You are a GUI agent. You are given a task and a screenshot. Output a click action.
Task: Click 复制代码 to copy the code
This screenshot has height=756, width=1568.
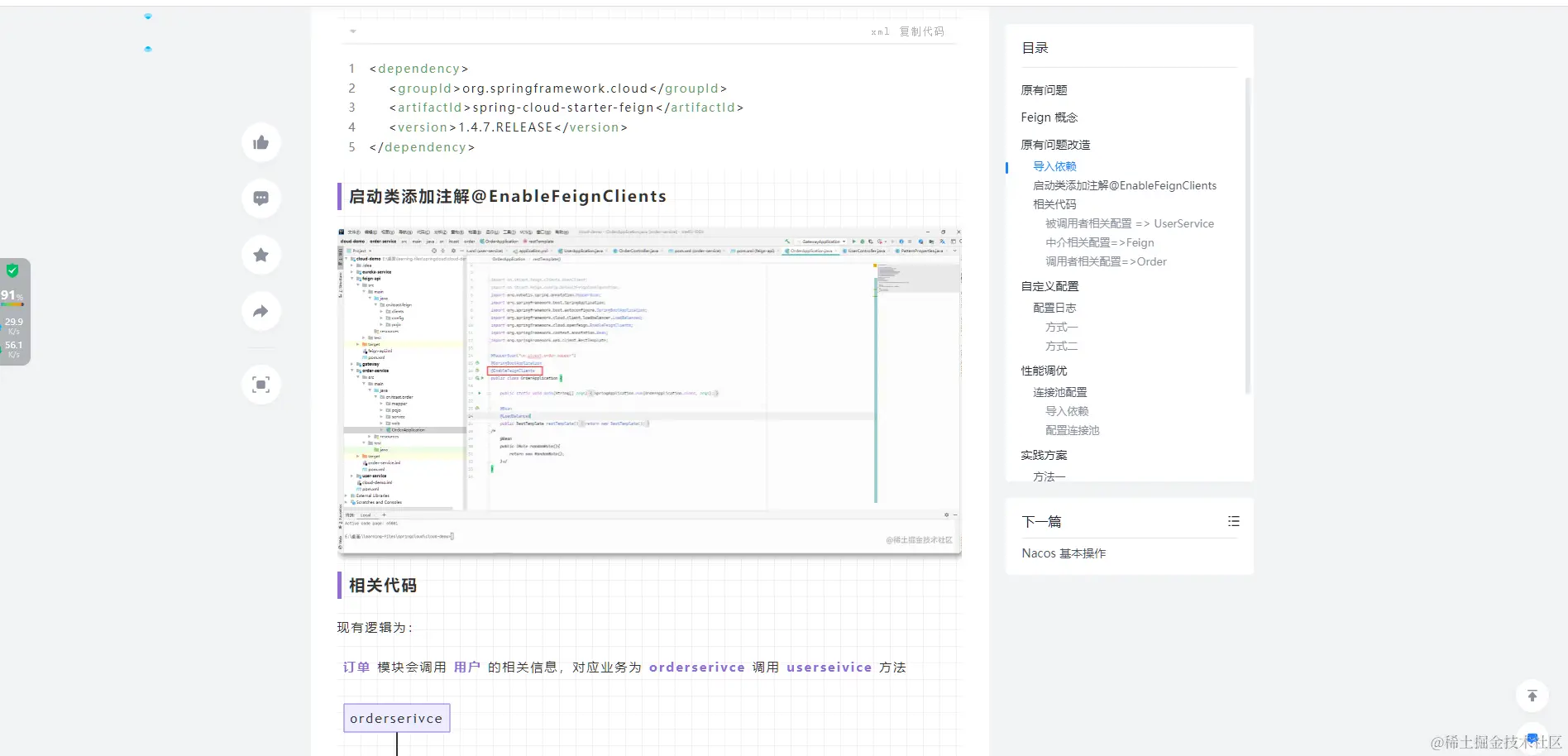921,31
